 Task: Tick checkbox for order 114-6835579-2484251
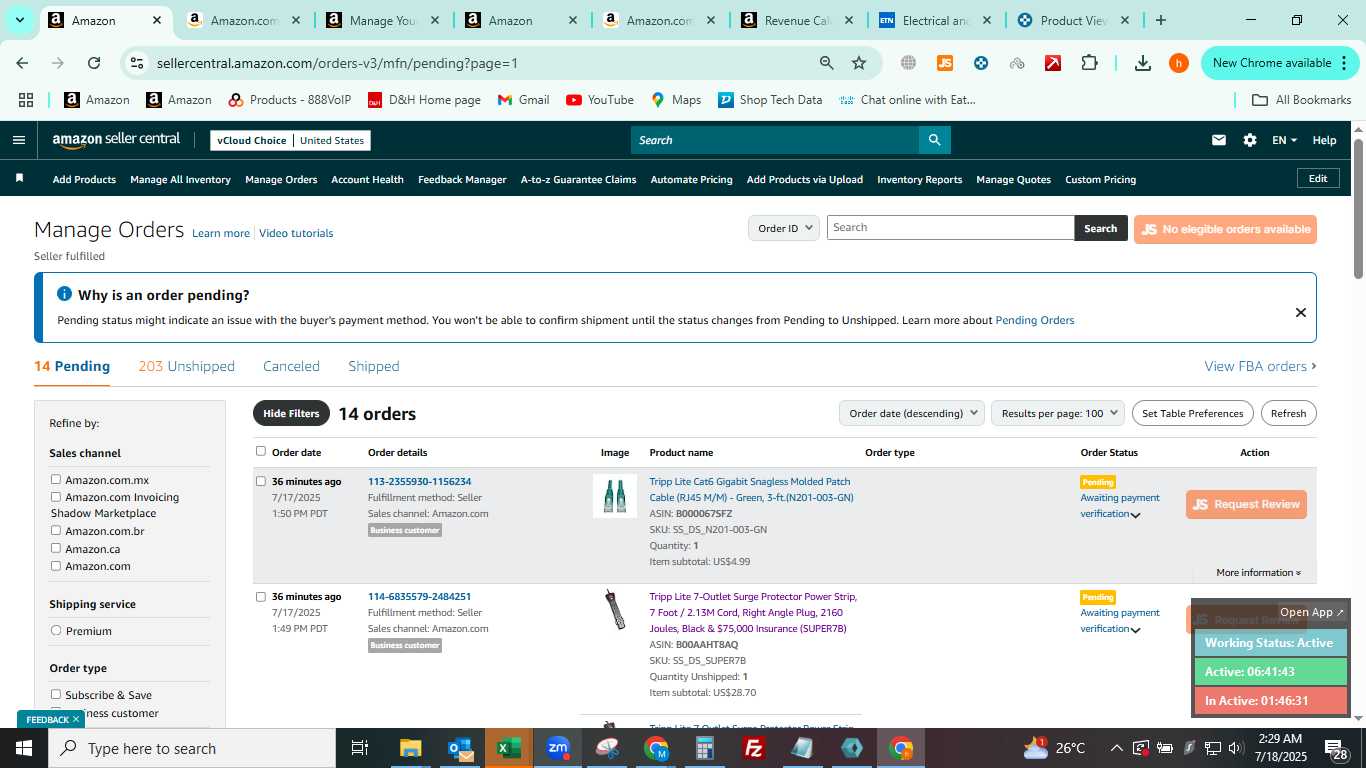pos(261,596)
